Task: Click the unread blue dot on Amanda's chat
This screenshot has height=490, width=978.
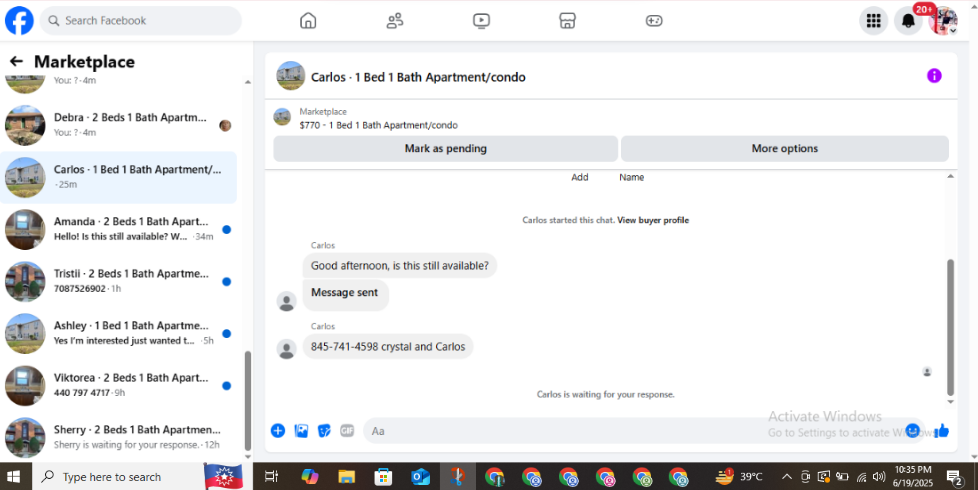Action: point(226,229)
